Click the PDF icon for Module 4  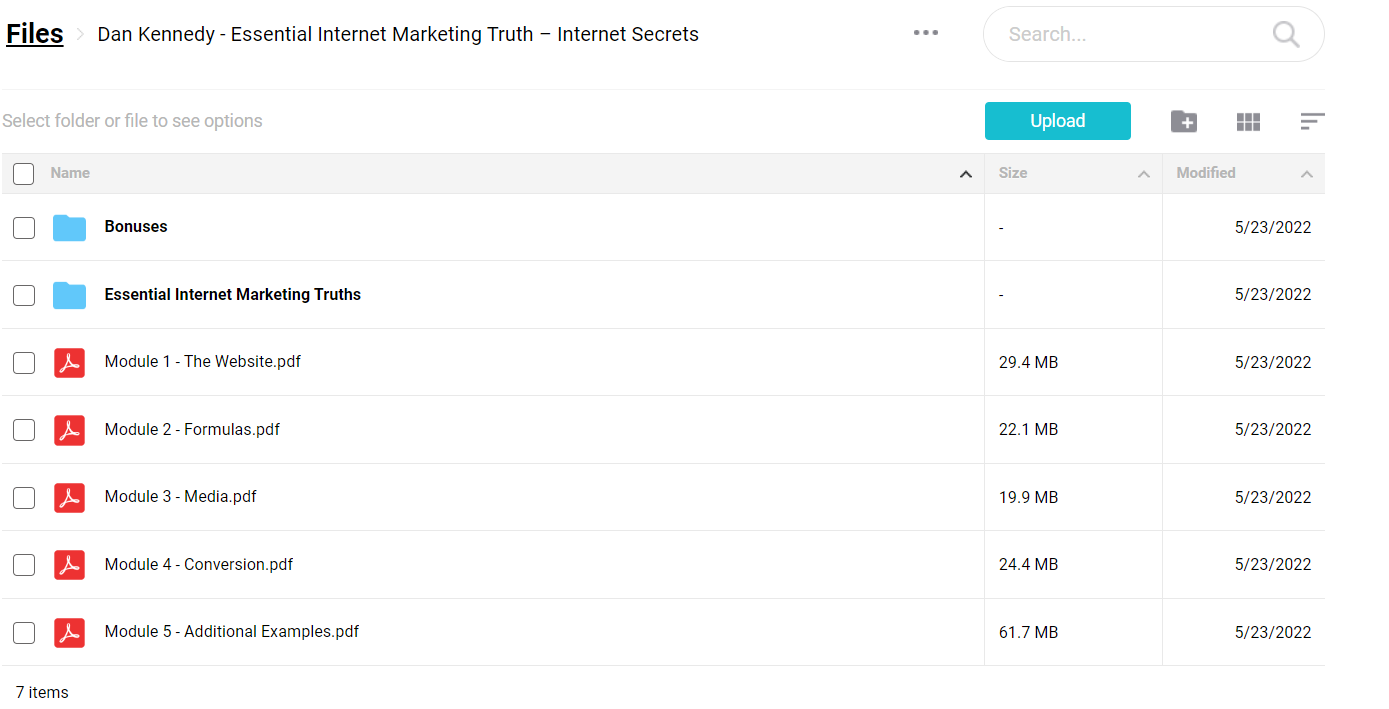click(69, 565)
